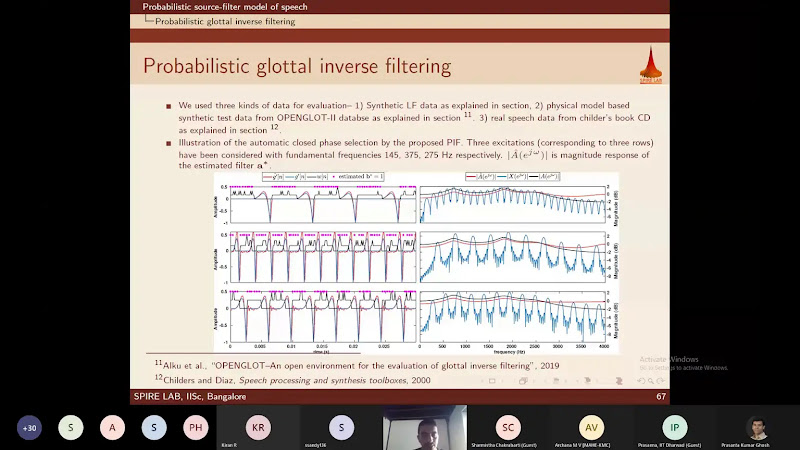
Task: Click the 'Probabilistic source-filter model of speech' header
Action: pyautogui.click(x=225, y=7)
